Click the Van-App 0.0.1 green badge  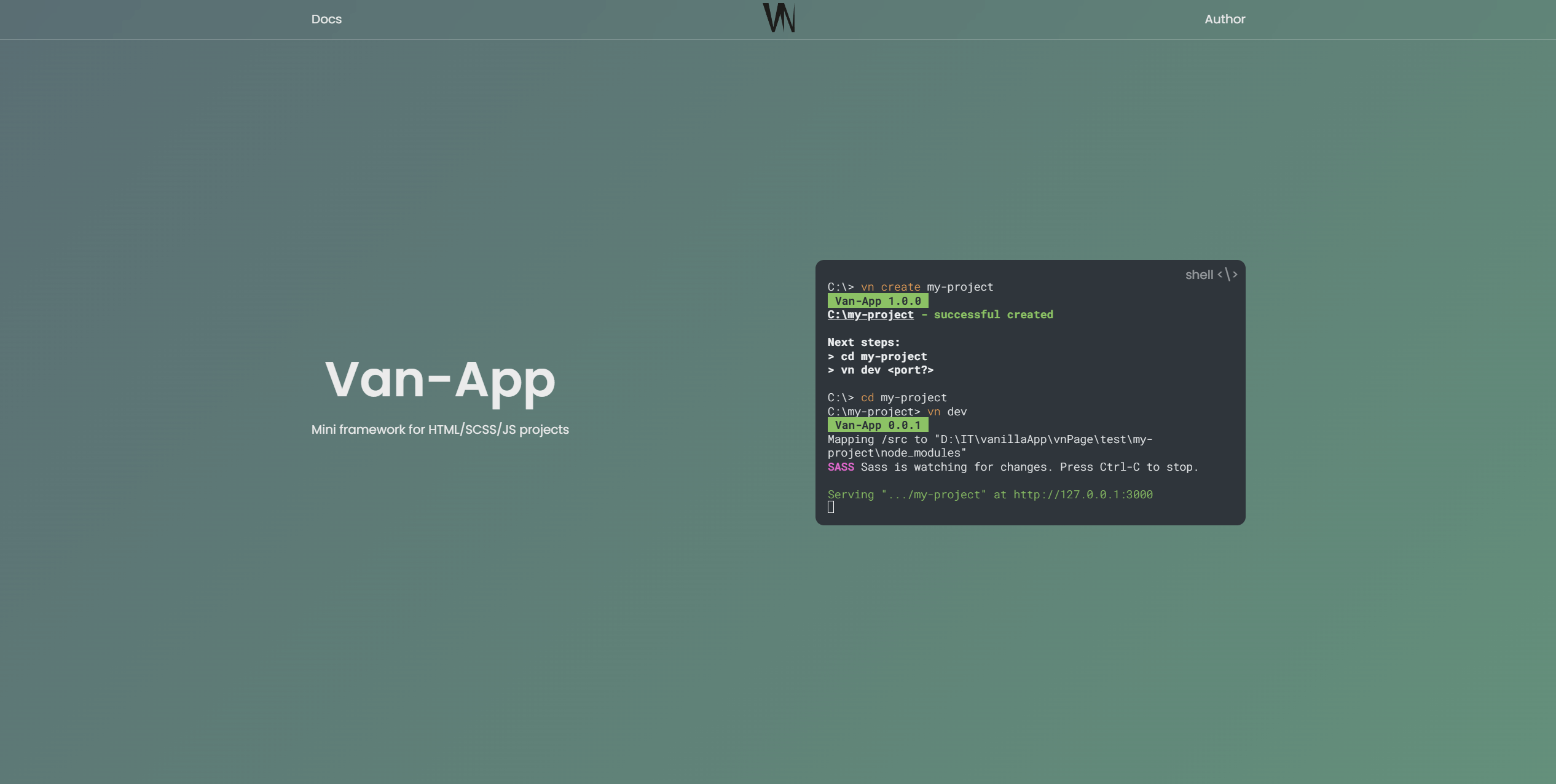tap(878, 425)
